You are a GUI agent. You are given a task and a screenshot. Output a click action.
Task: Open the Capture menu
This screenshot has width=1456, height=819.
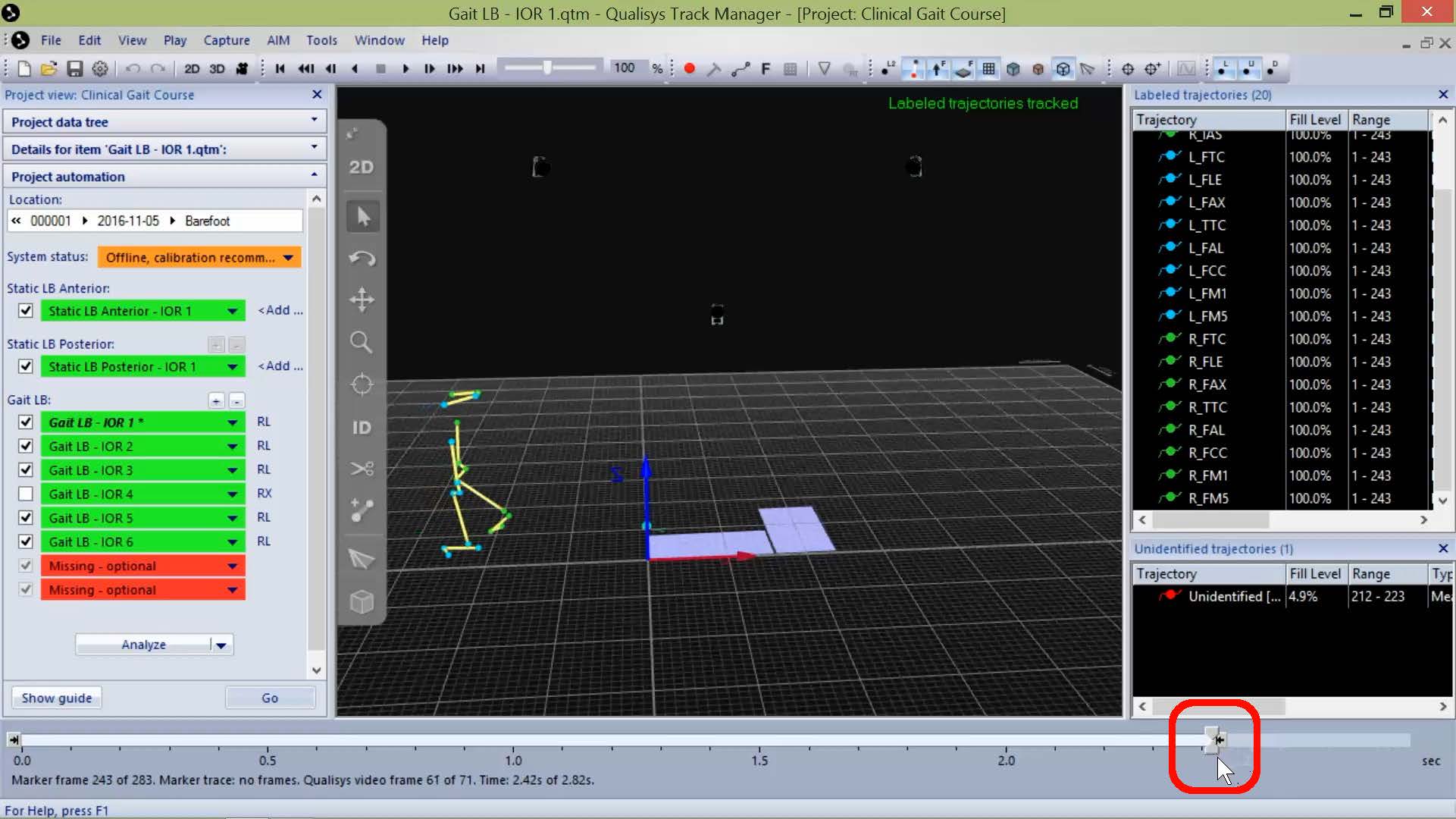tap(227, 40)
